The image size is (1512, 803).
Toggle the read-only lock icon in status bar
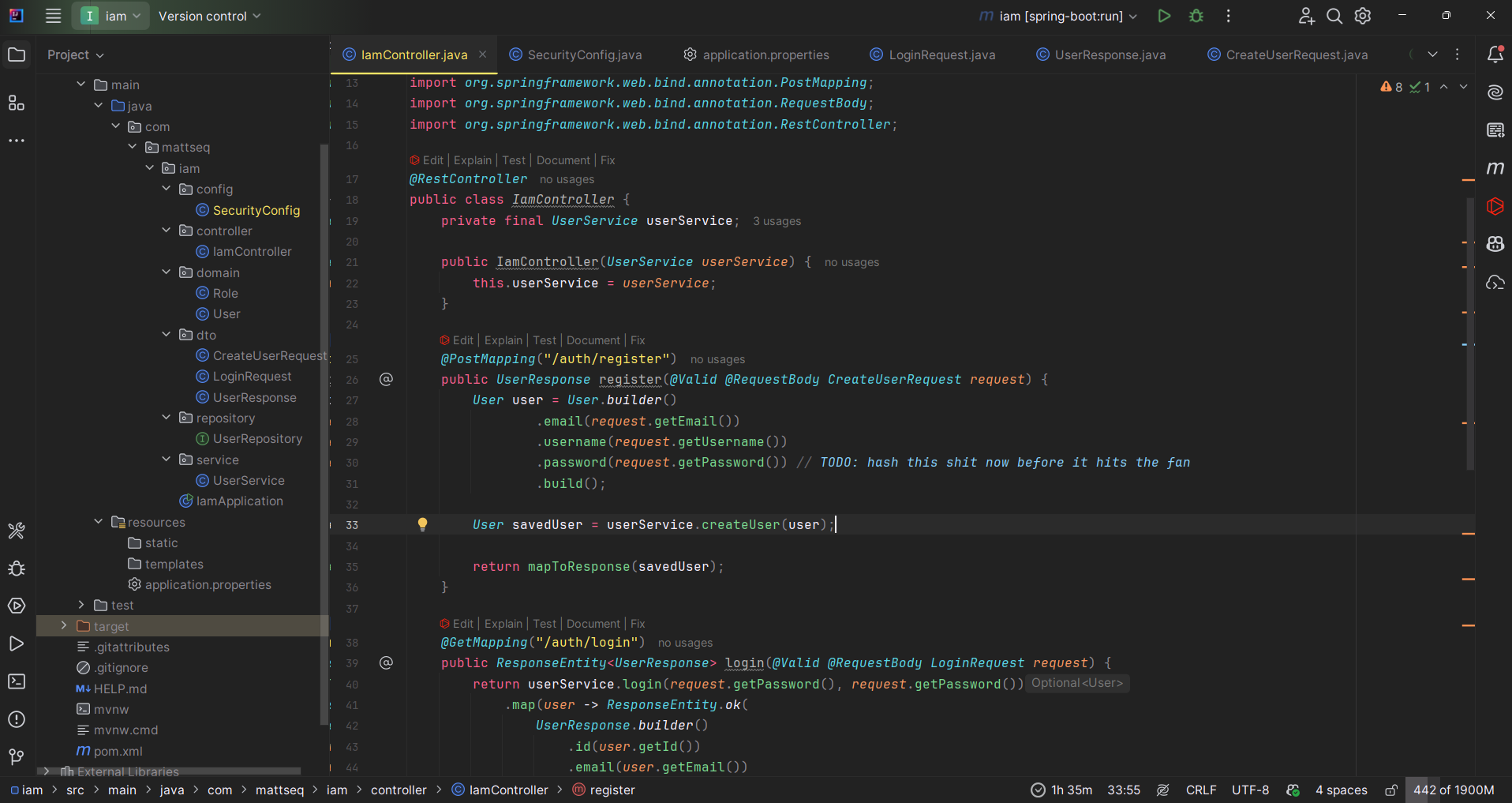tap(1391, 790)
